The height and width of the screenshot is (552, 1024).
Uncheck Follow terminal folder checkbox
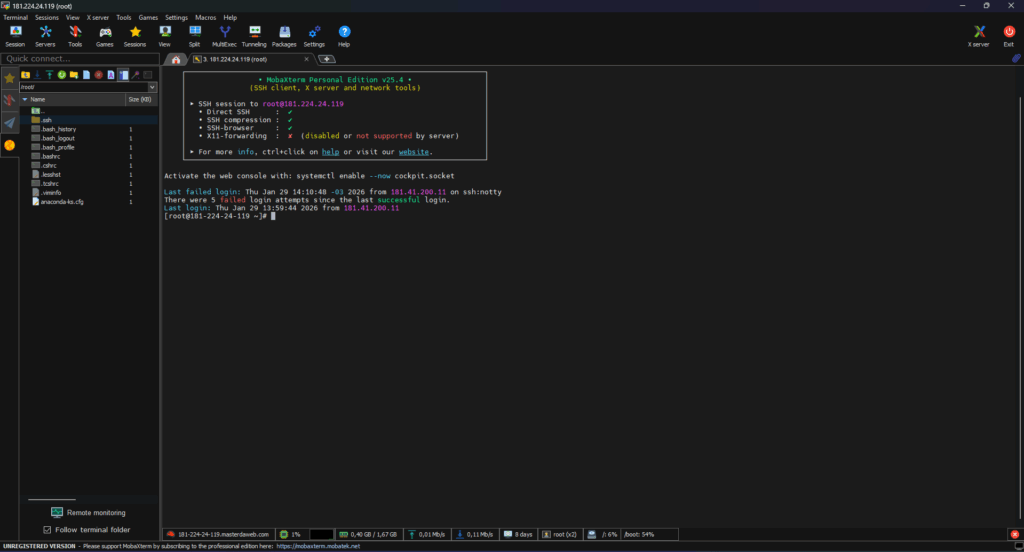[x=47, y=529]
